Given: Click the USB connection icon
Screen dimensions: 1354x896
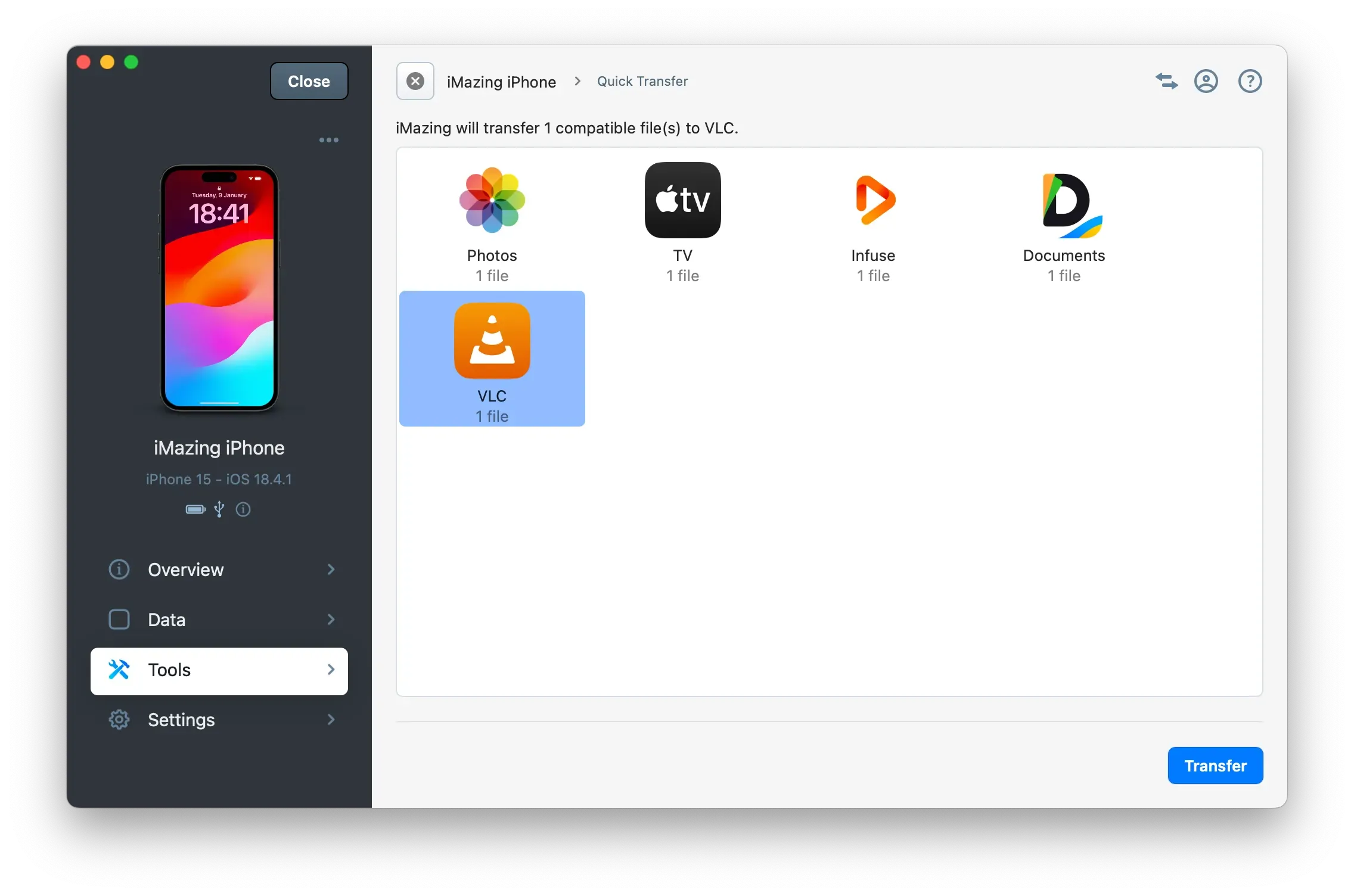Looking at the screenshot, I should click(219, 510).
